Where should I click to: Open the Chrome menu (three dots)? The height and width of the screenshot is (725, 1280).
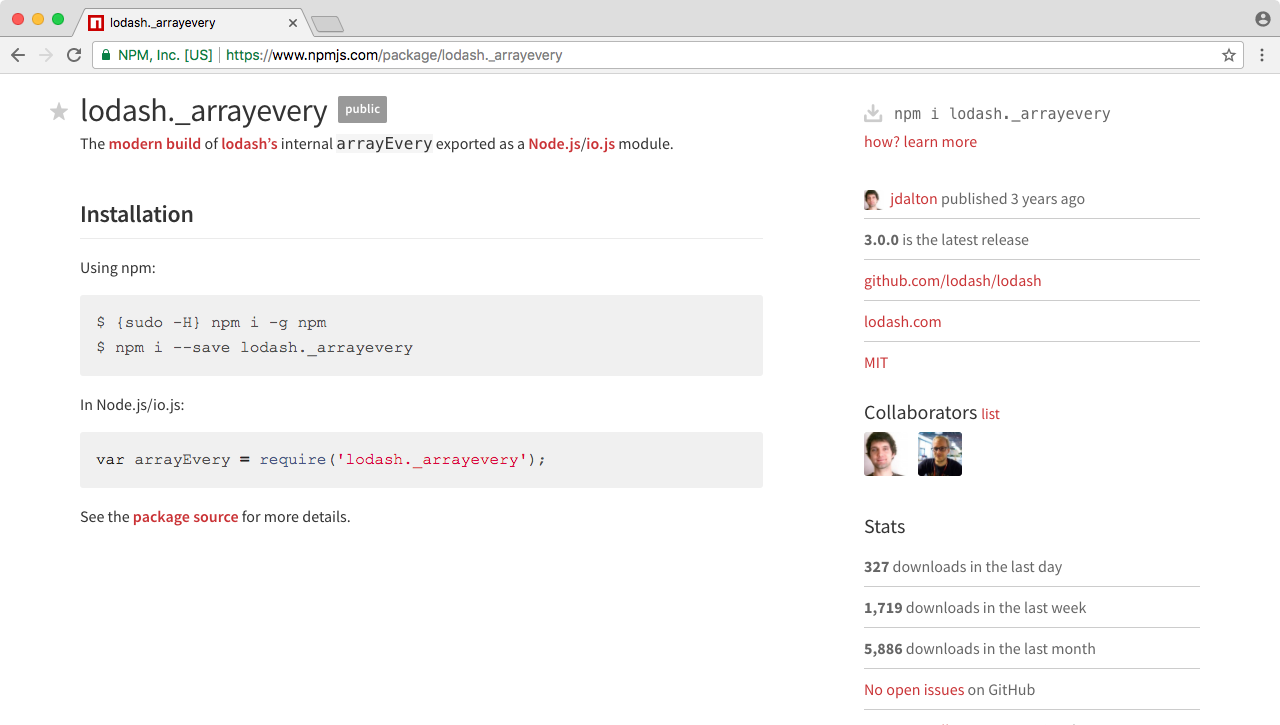[1262, 55]
